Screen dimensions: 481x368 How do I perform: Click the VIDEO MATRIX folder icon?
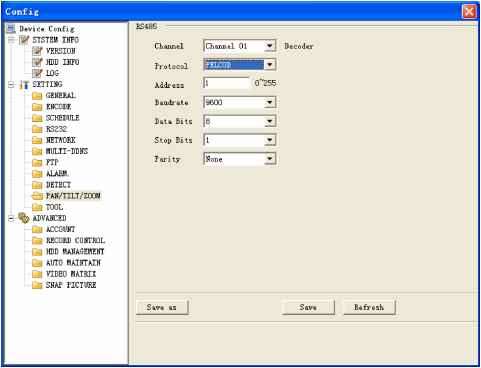coord(37,274)
